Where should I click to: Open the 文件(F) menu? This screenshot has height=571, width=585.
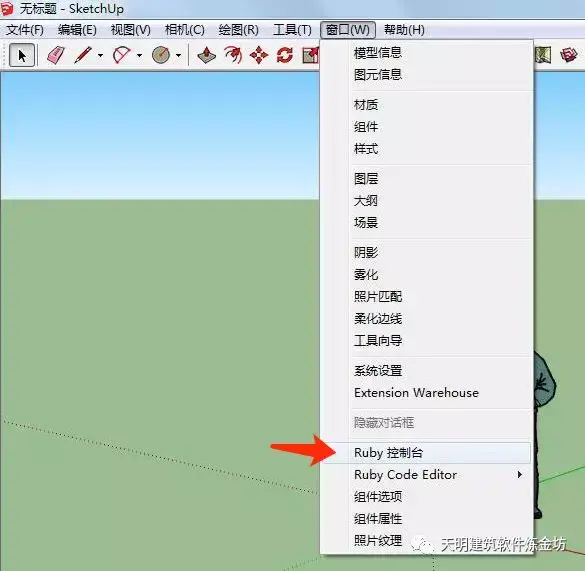pos(25,30)
